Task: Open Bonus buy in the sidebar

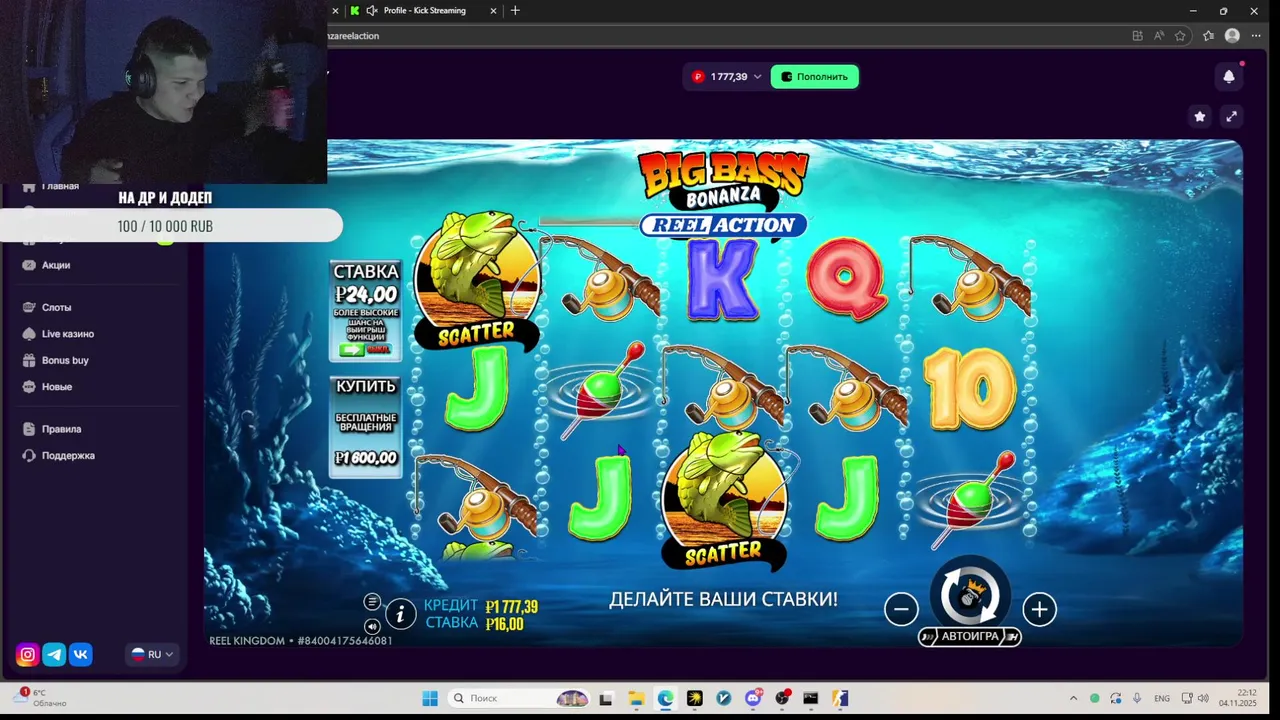Action: [65, 360]
